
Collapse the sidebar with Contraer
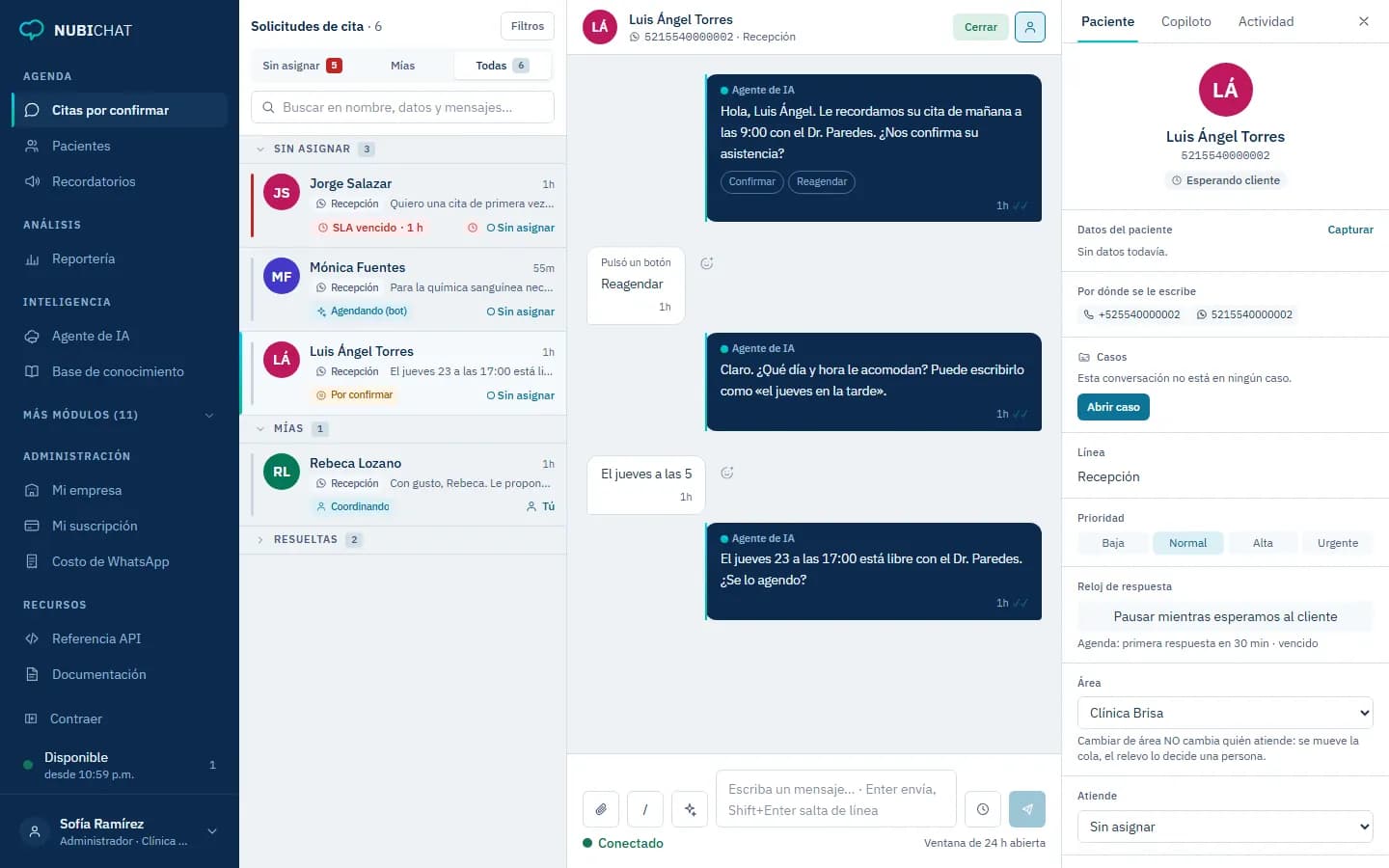(120, 719)
